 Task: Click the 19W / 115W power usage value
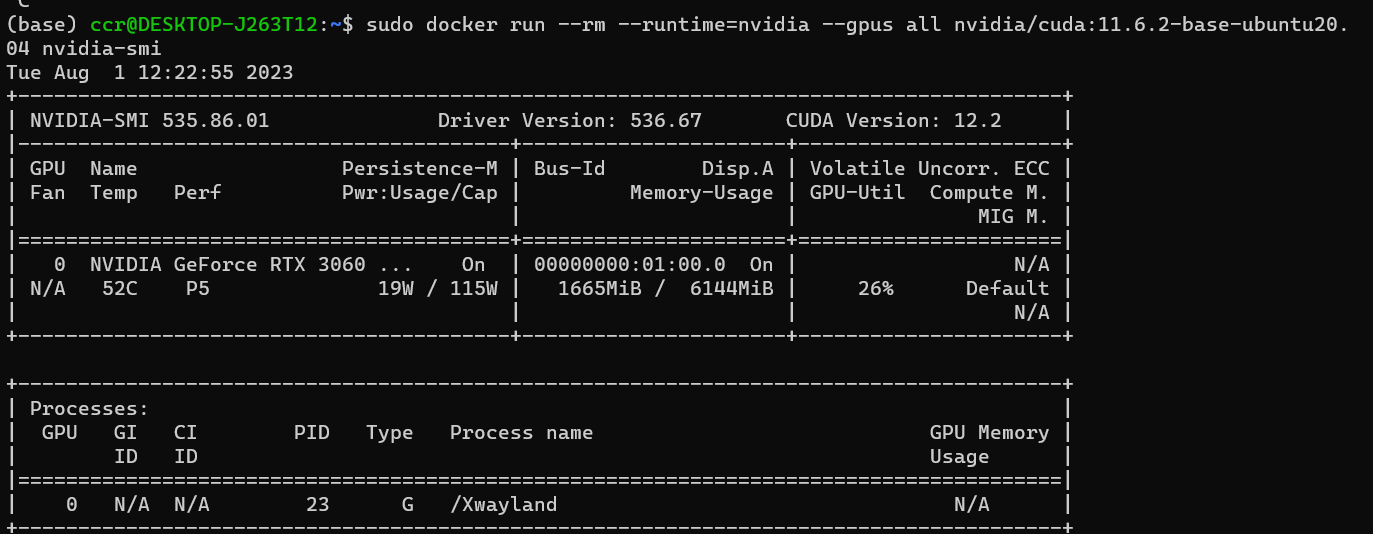coord(438,289)
